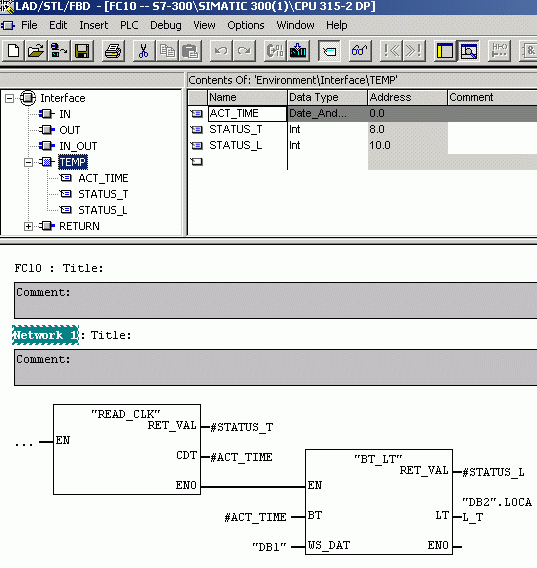Screen dimensions: 537x568
Task: Click the Name column header
Action: point(247,97)
